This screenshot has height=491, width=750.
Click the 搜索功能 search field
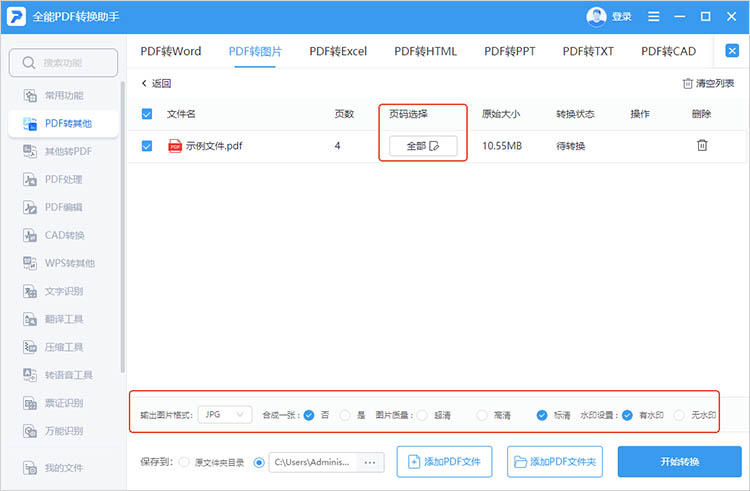pyautogui.click(x=63, y=63)
